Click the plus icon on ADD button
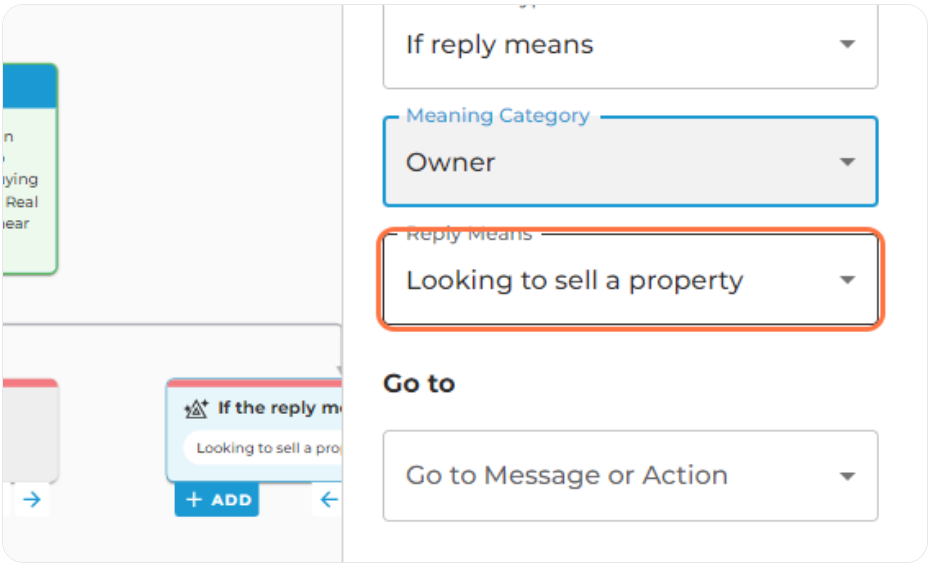This screenshot has height=567, width=931. pyautogui.click(x=194, y=499)
